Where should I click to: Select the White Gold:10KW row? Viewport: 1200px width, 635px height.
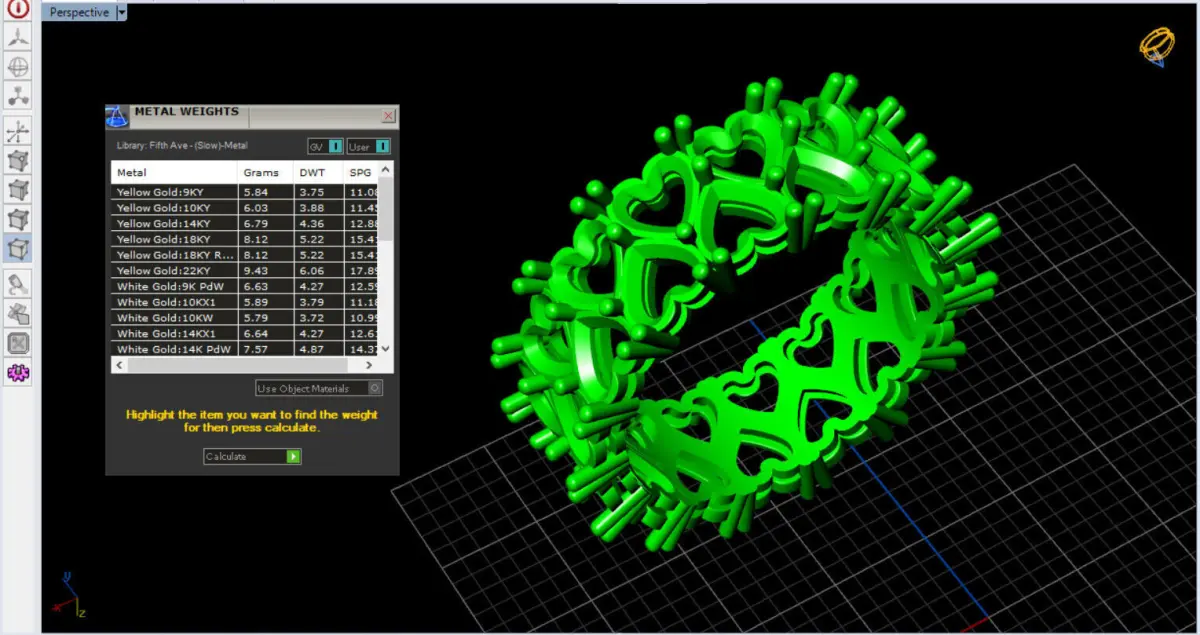pyautogui.click(x=246, y=318)
